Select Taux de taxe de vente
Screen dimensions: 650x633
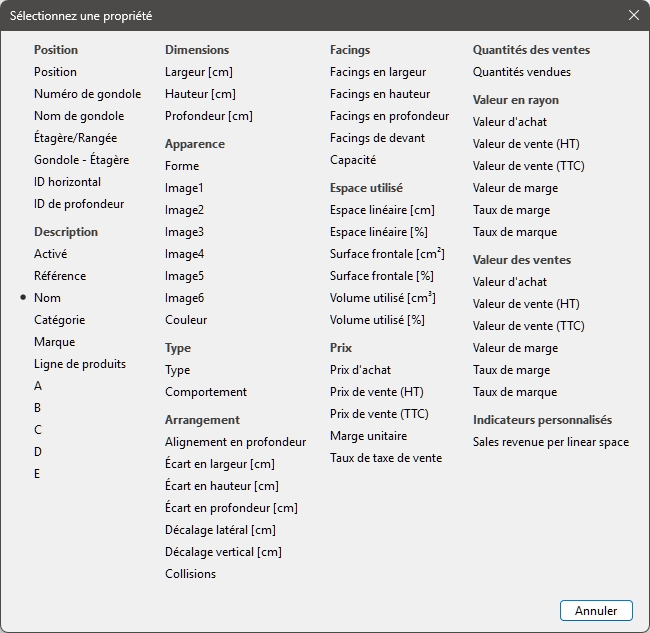click(x=385, y=458)
